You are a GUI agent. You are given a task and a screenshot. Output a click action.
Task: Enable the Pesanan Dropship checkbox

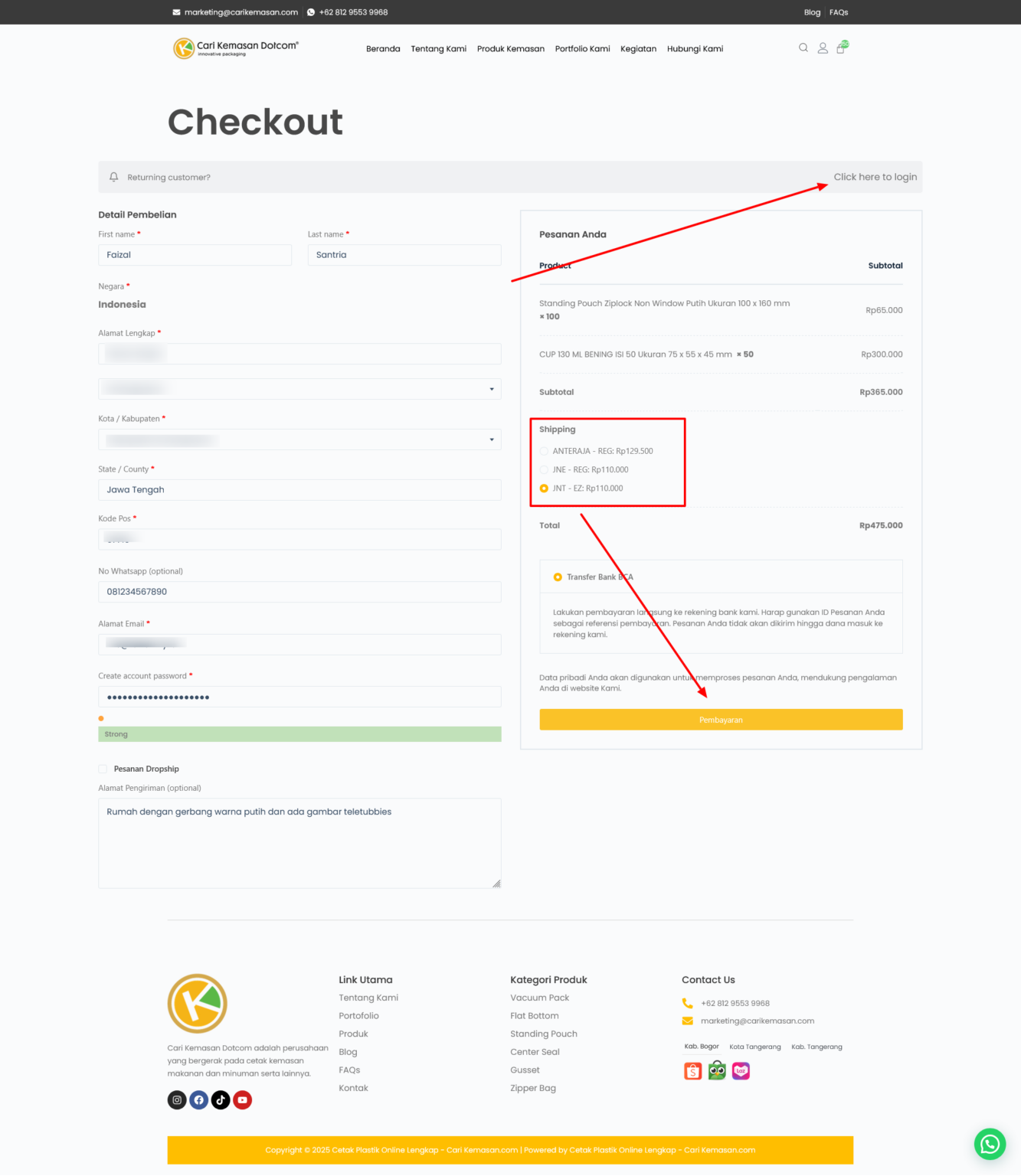[103, 769]
